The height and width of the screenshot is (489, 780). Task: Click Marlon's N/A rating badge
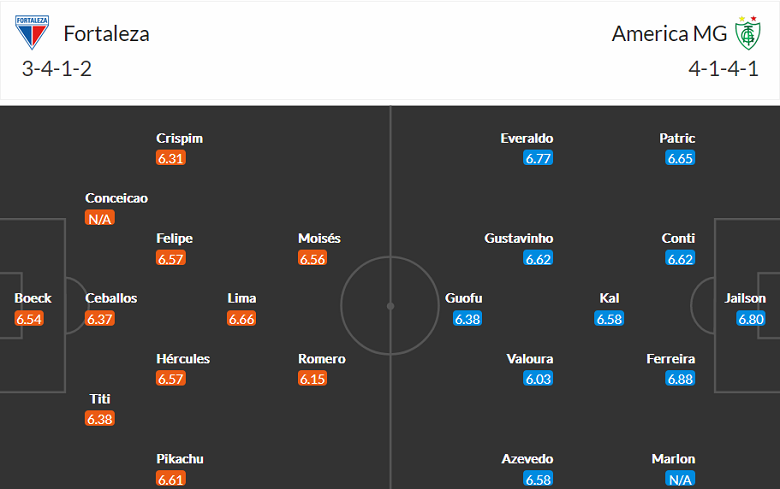pyautogui.click(x=680, y=479)
